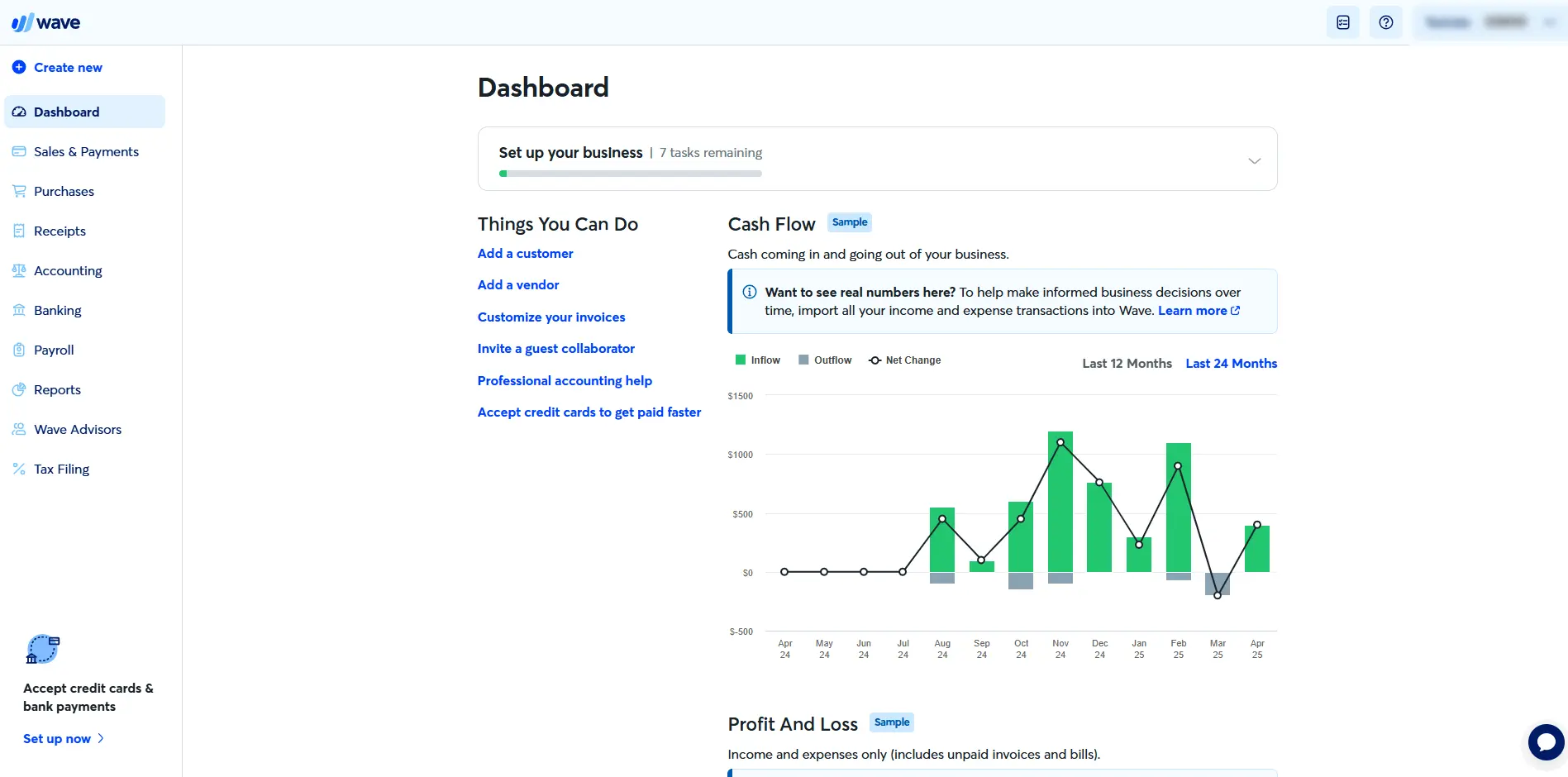Viewport: 1568px width, 777px height.
Task: Toggle the Inflow legend in Cash Flow
Action: tap(756, 360)
